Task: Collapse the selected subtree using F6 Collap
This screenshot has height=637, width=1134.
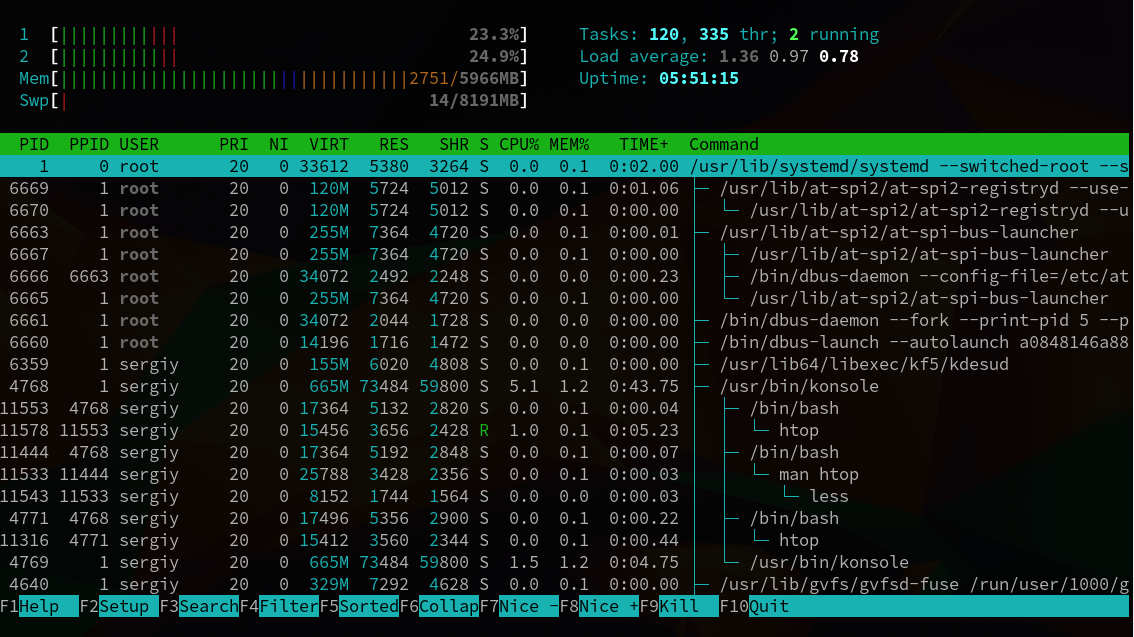Action: pos(439,606)
